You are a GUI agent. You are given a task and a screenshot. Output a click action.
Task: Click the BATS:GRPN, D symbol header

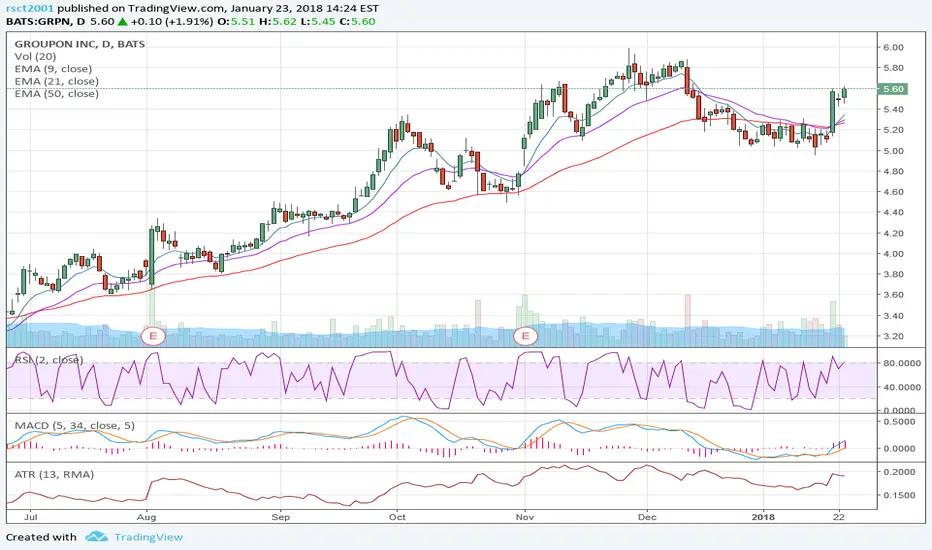[45, 21]
